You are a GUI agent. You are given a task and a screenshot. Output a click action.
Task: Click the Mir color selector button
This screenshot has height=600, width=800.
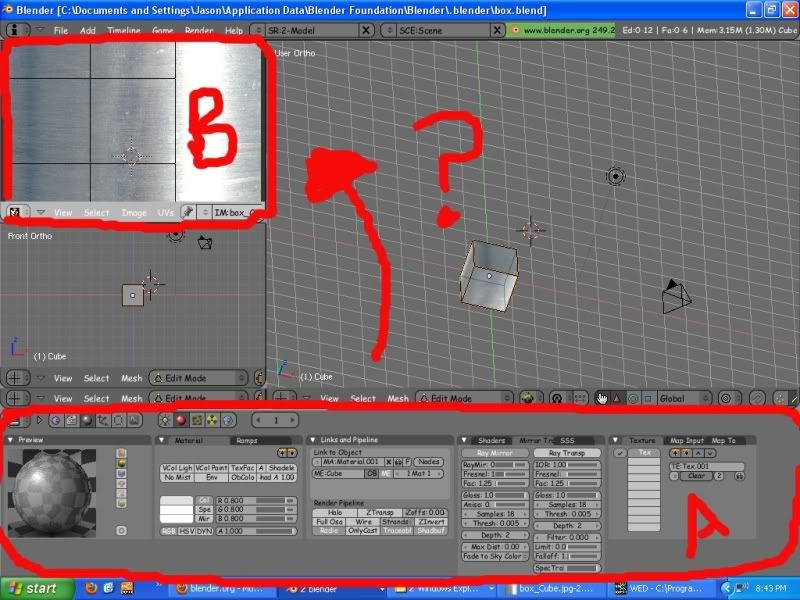coord(204,519)
